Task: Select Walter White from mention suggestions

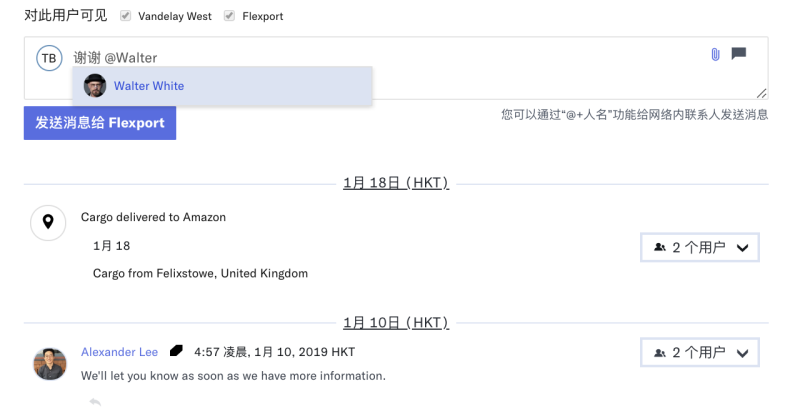Action: (x=149, y=86)
